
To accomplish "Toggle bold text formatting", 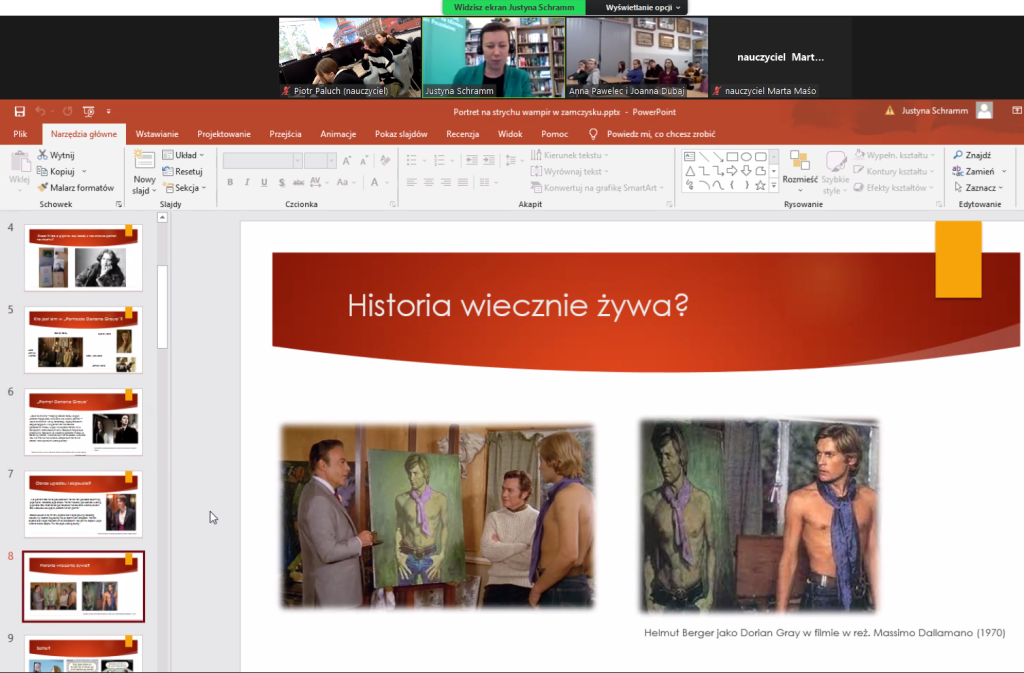I will click(x=230, y=182).
